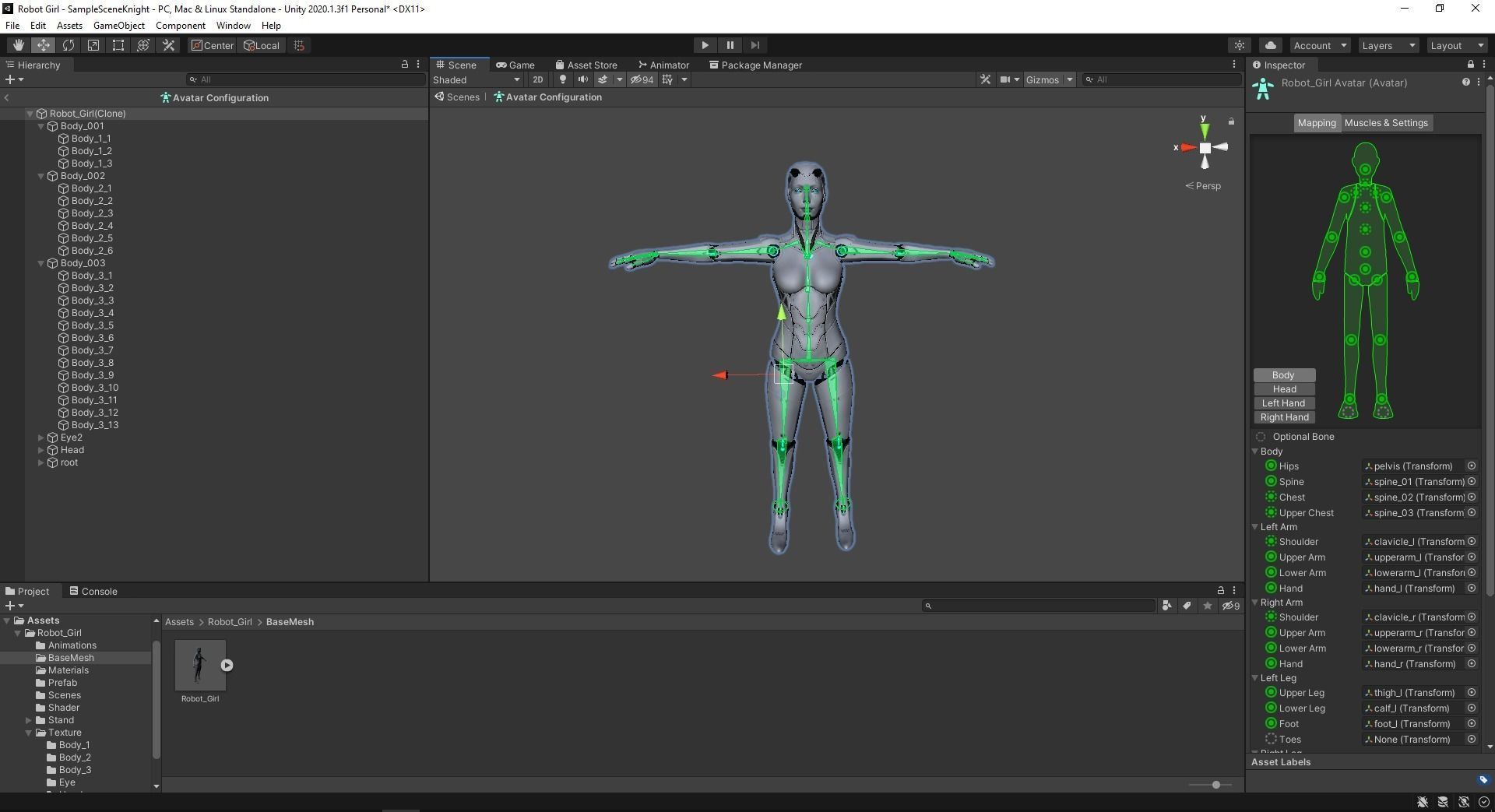Open the Component menu
The height and width of the screenshot is (812, 1495).
(x=180, y=25)
